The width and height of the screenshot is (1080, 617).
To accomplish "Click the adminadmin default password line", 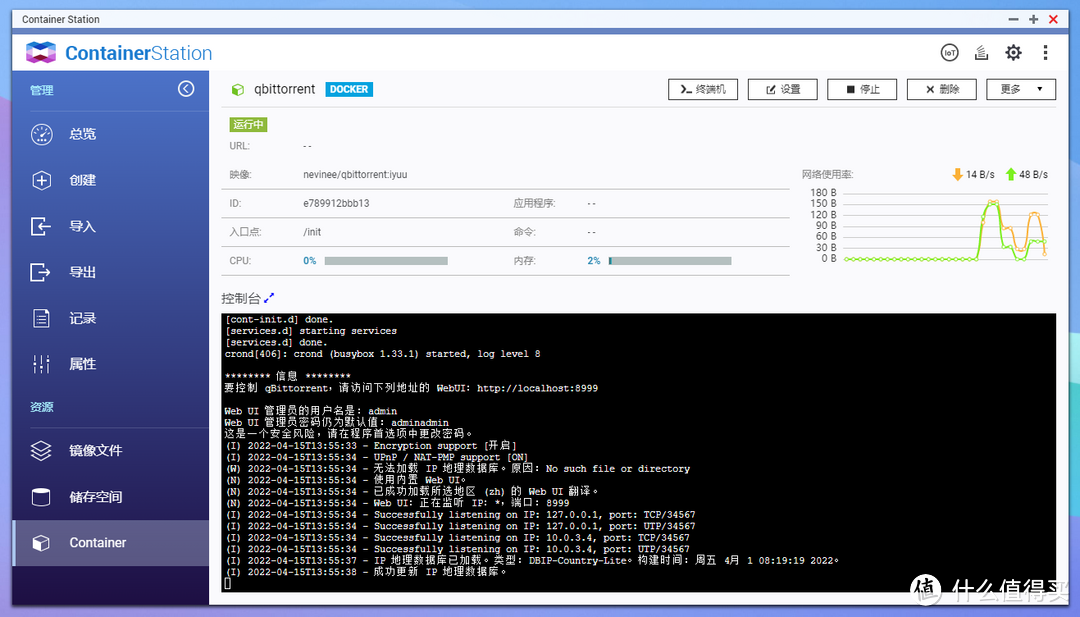I will pos(336,423).
